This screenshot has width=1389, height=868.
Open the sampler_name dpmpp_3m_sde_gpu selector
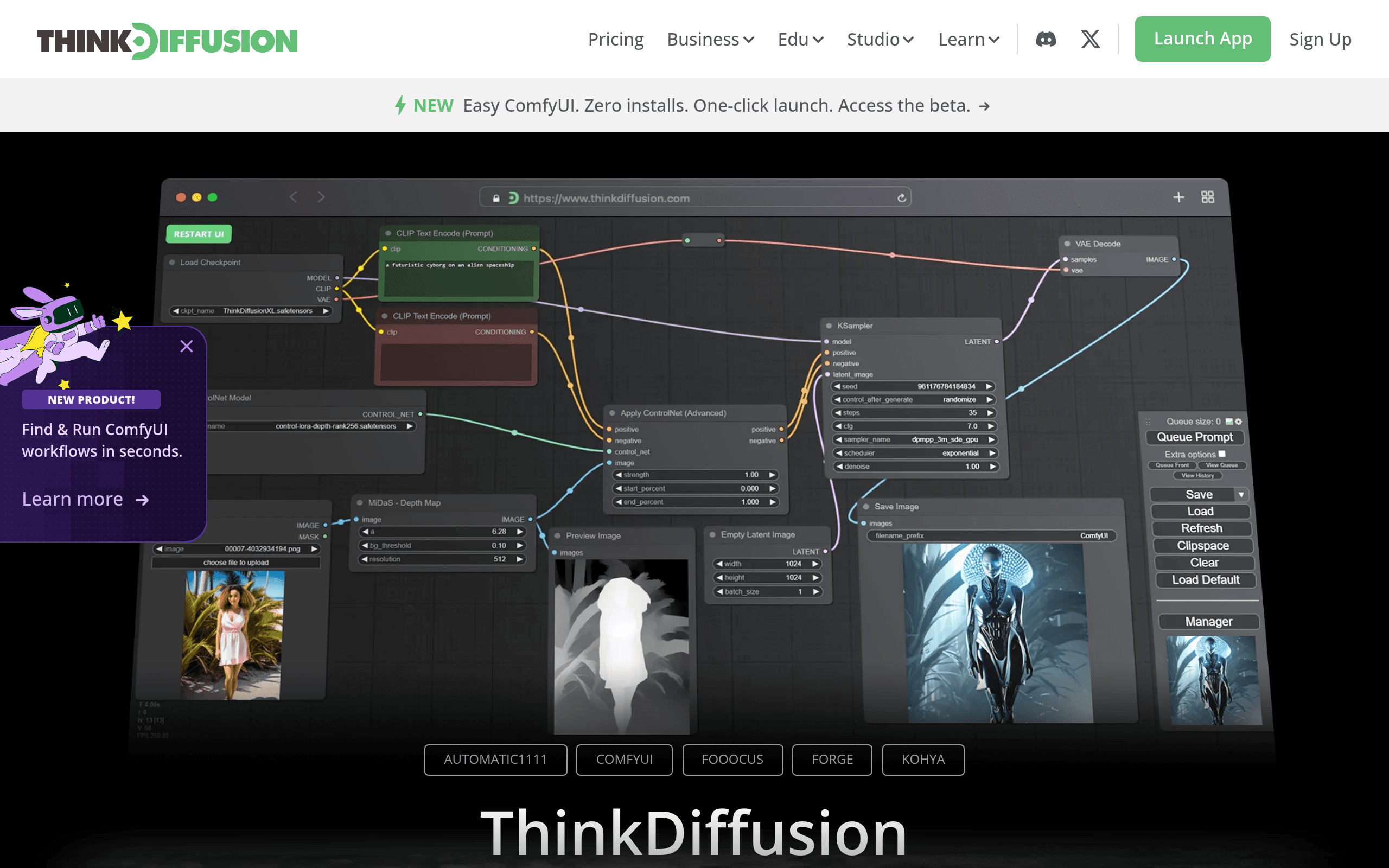tap(914, 440)
